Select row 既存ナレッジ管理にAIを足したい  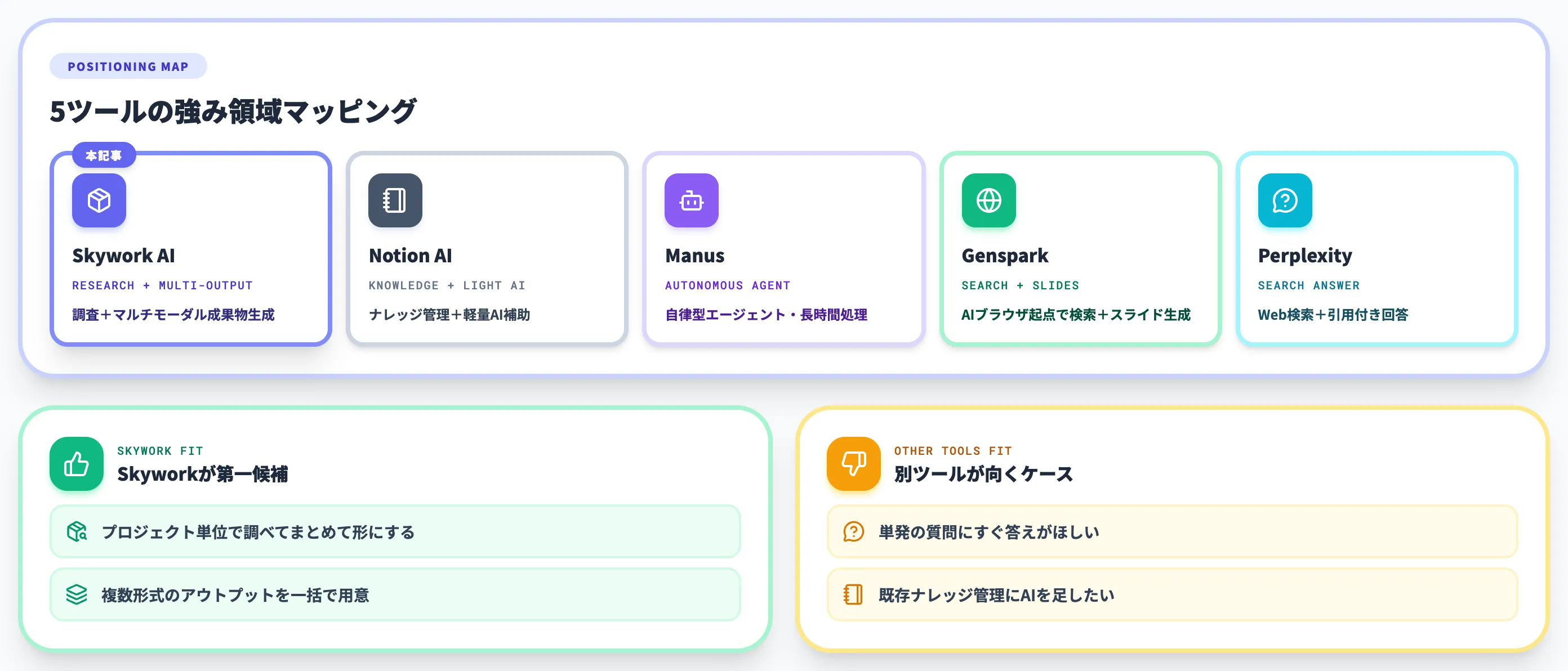tap(1173, 594)
